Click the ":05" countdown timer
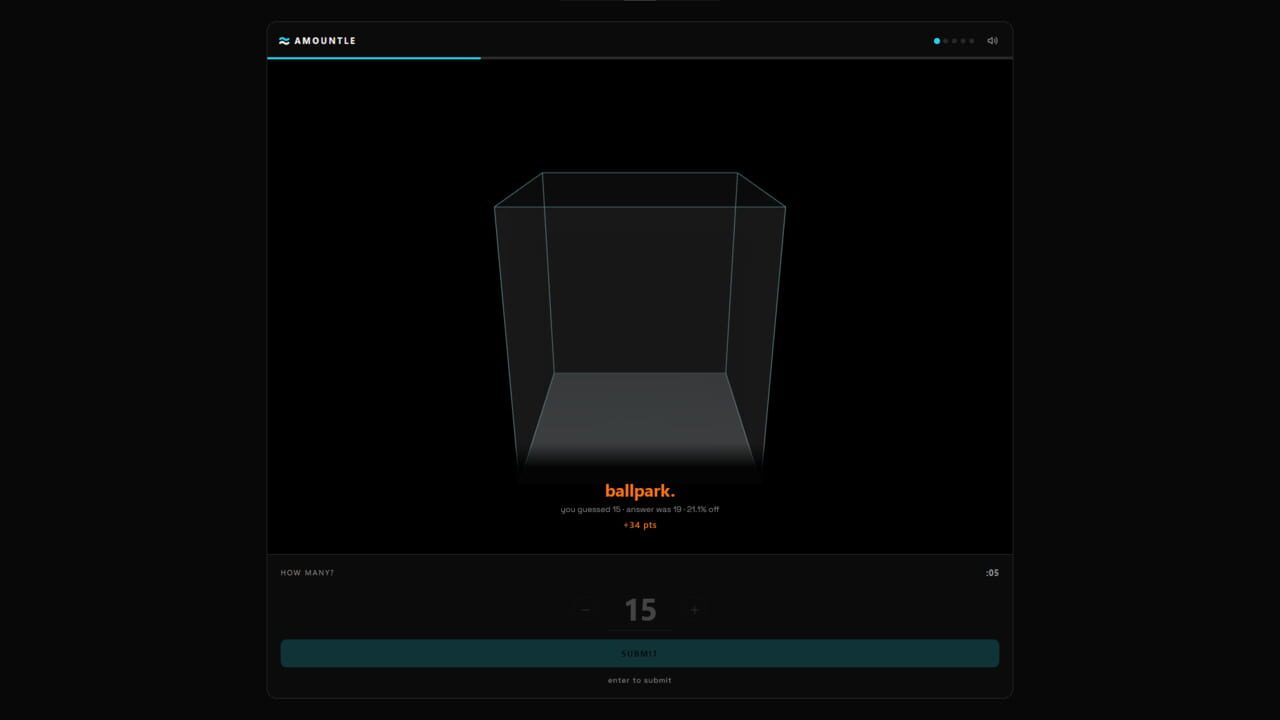This screenshot has width=1280, height=720. (x=992, y=573)
